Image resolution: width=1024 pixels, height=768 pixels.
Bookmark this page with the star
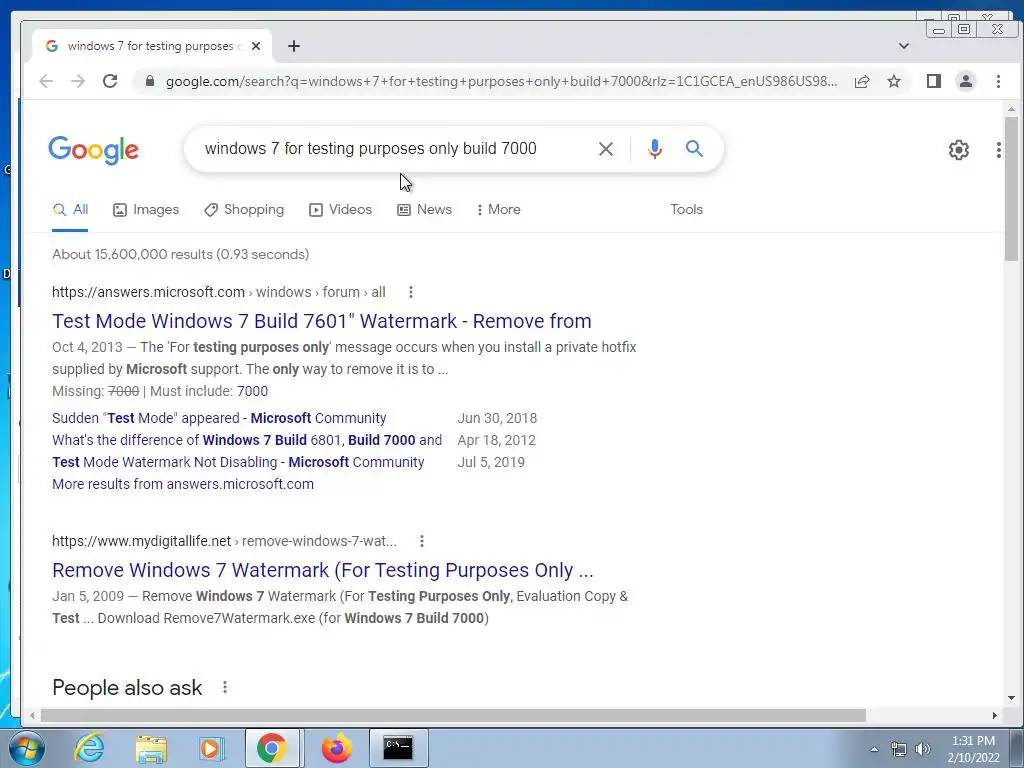pos(893,81)
